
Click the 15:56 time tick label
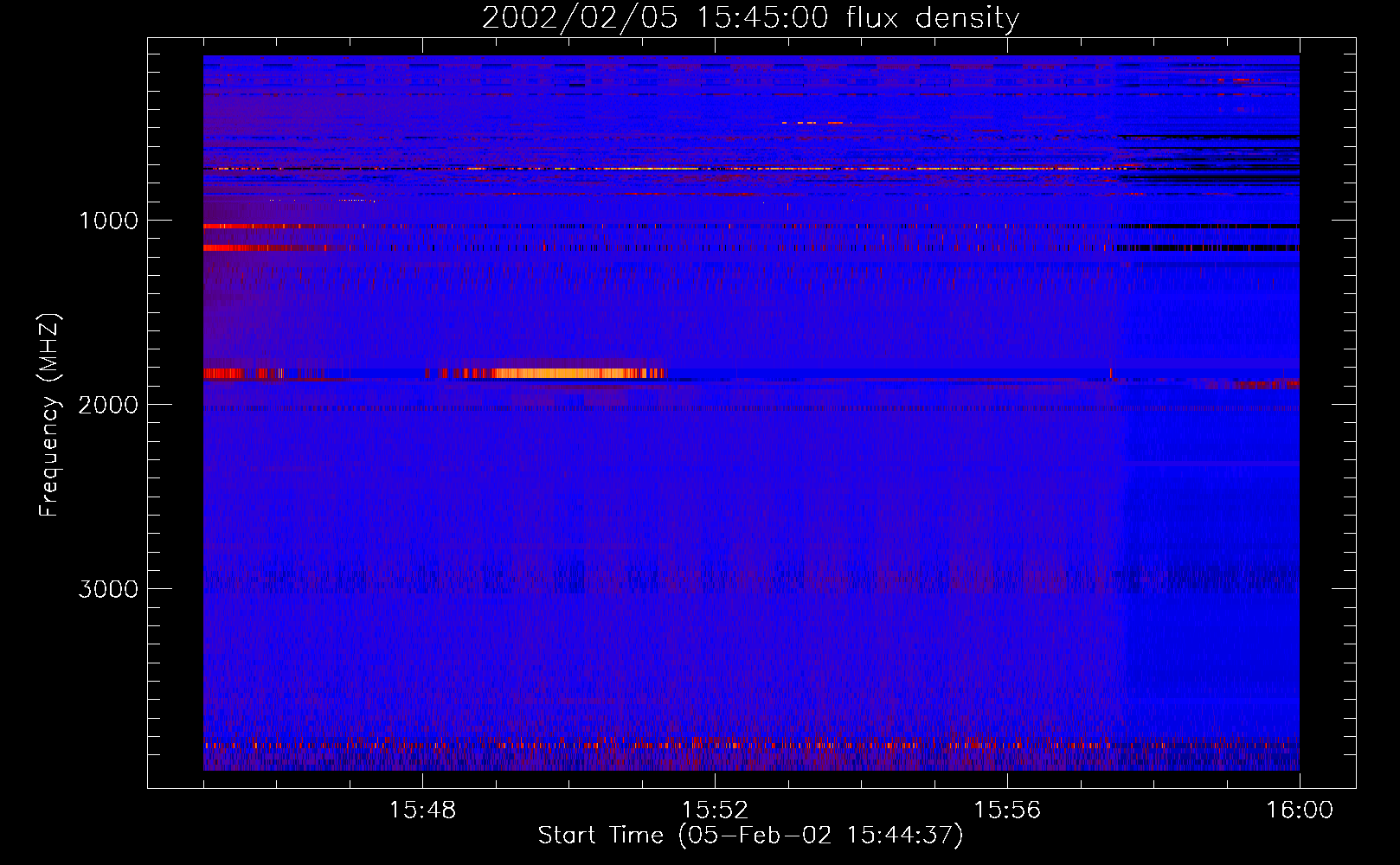1007,811
